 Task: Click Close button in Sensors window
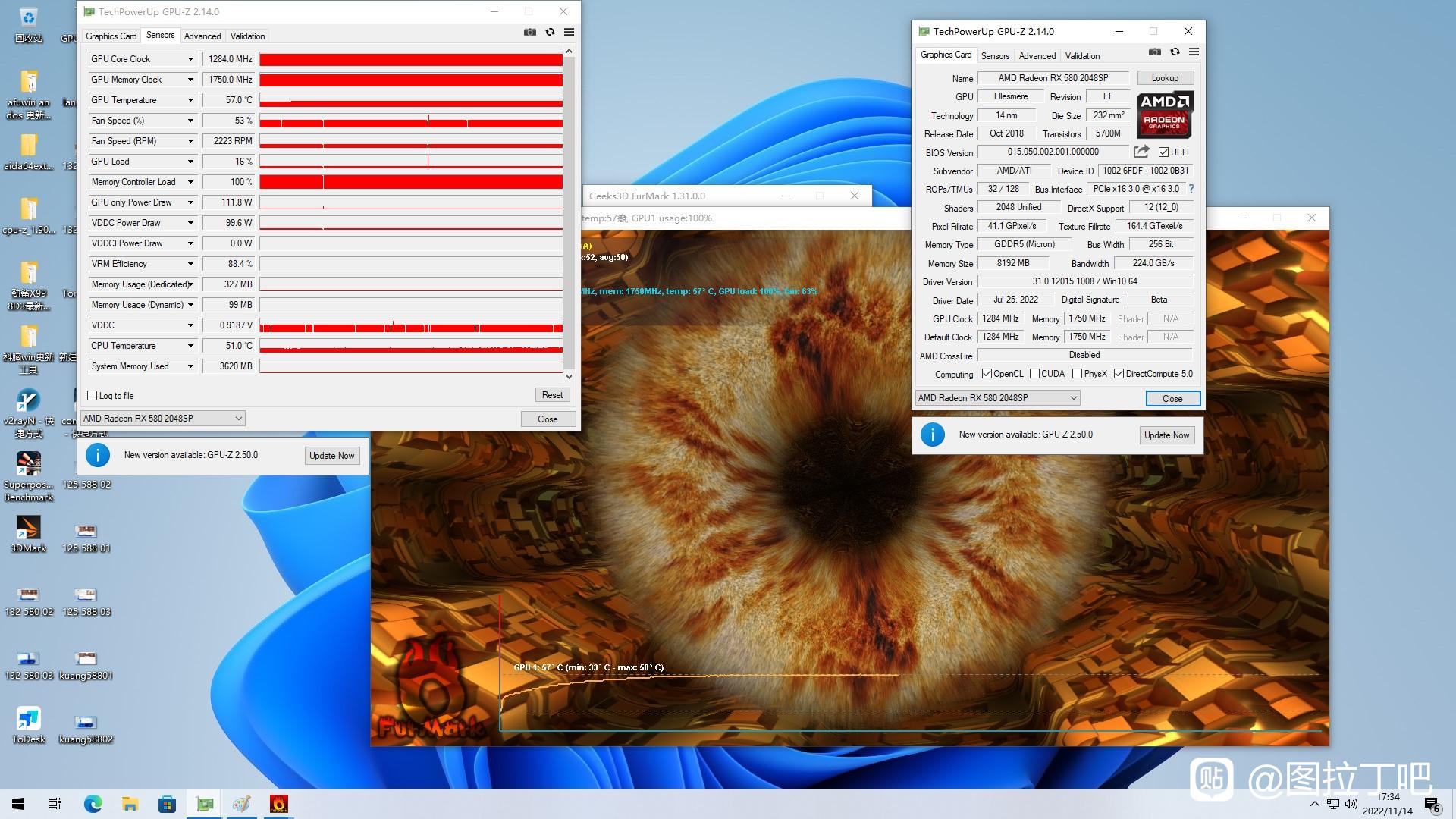coord(548,419)
